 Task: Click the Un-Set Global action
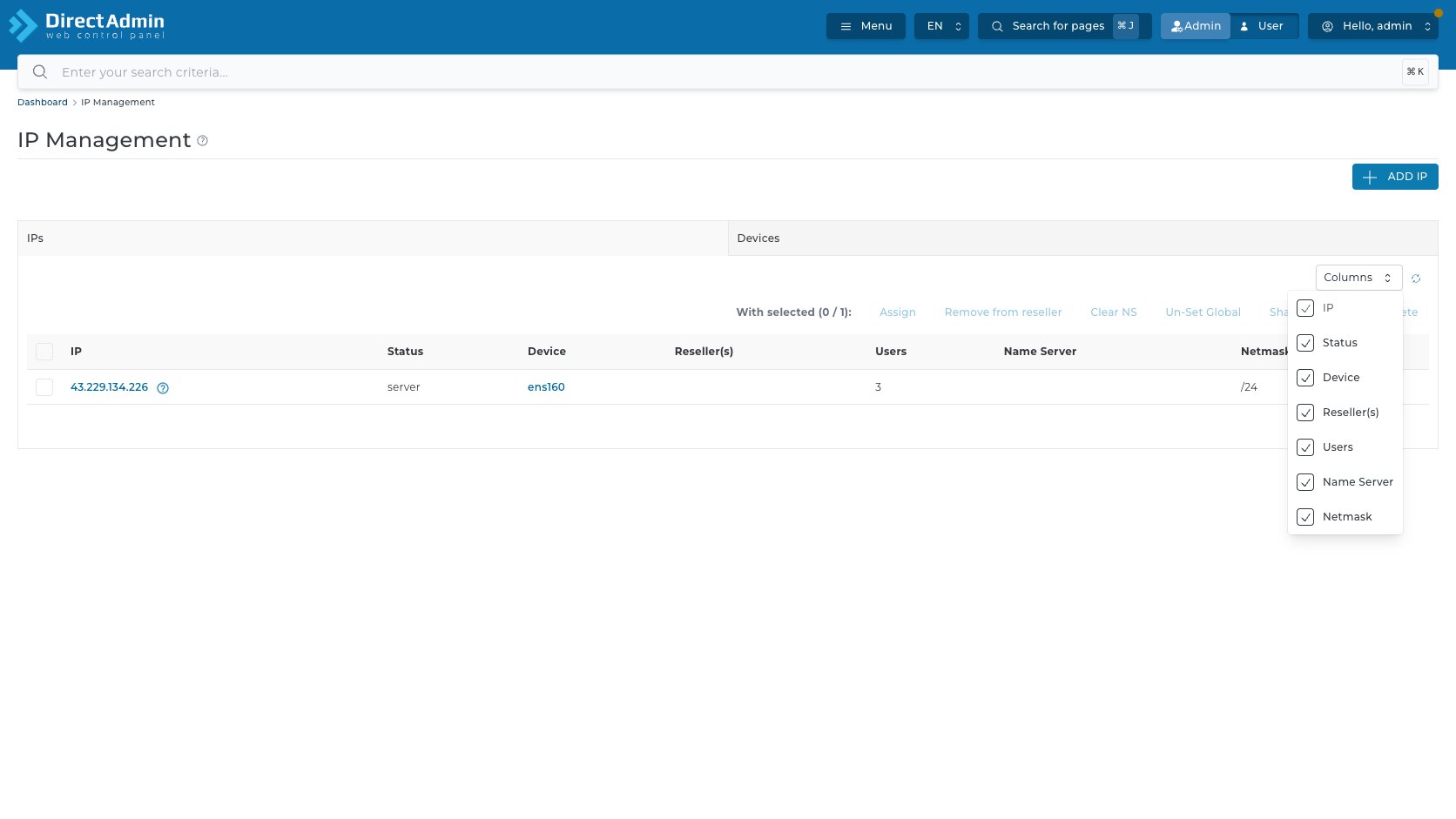(1203, 312)
